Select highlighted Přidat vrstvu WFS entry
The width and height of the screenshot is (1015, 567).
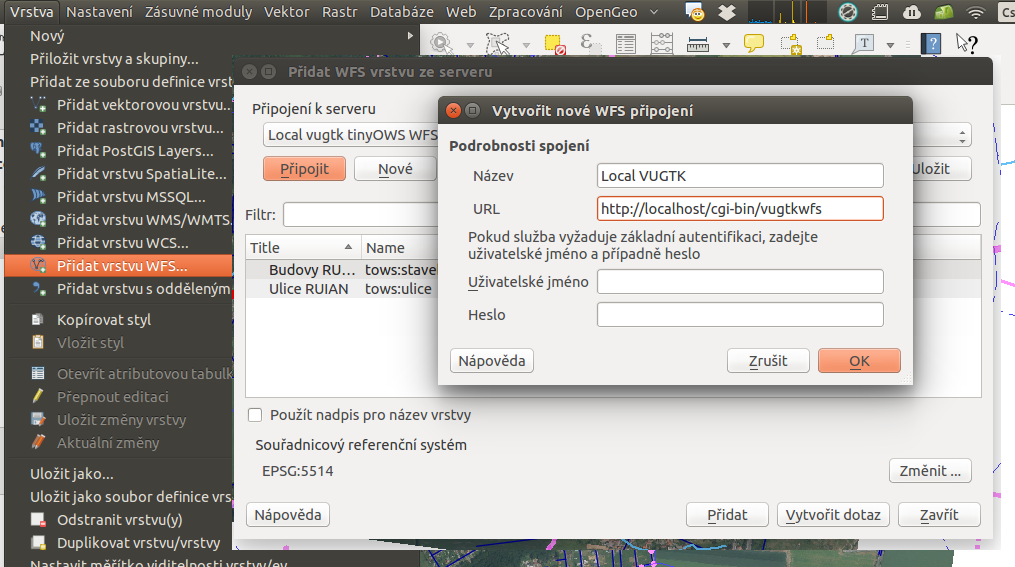click(118, 266)
